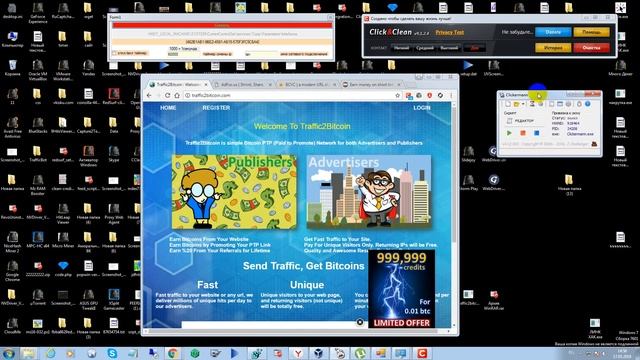Screen dimensions: 640x360
Task: Open the Chrome three-dot menu
Action: (x=451, y=96)
